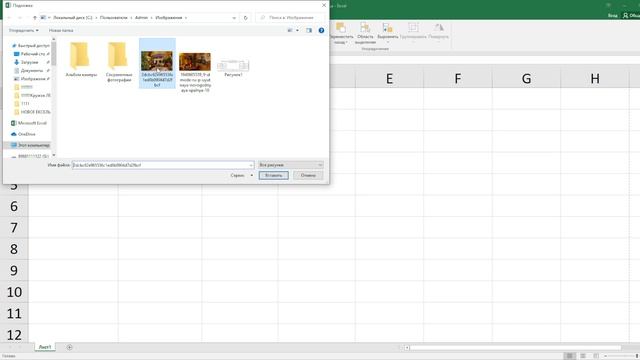The image size is (640, 360).
Task: Switch to Normal view in status bar
Action: [570, 356]
